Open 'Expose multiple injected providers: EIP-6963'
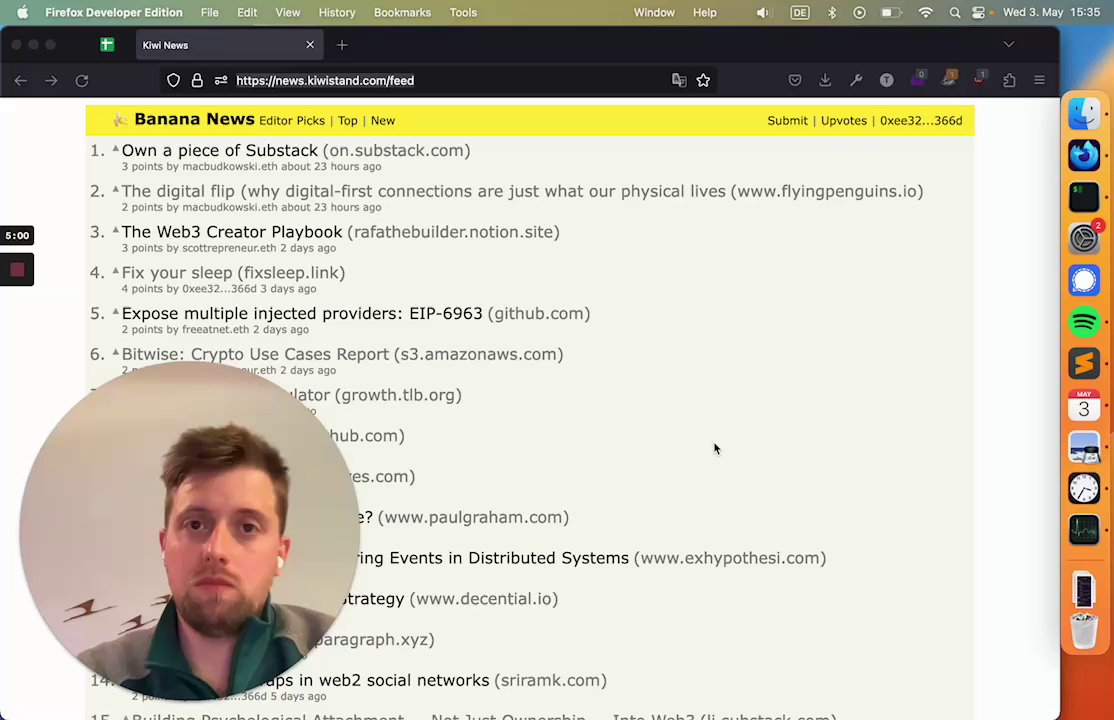The height and width of the screenshot is (720, 1114). point(302,313)
